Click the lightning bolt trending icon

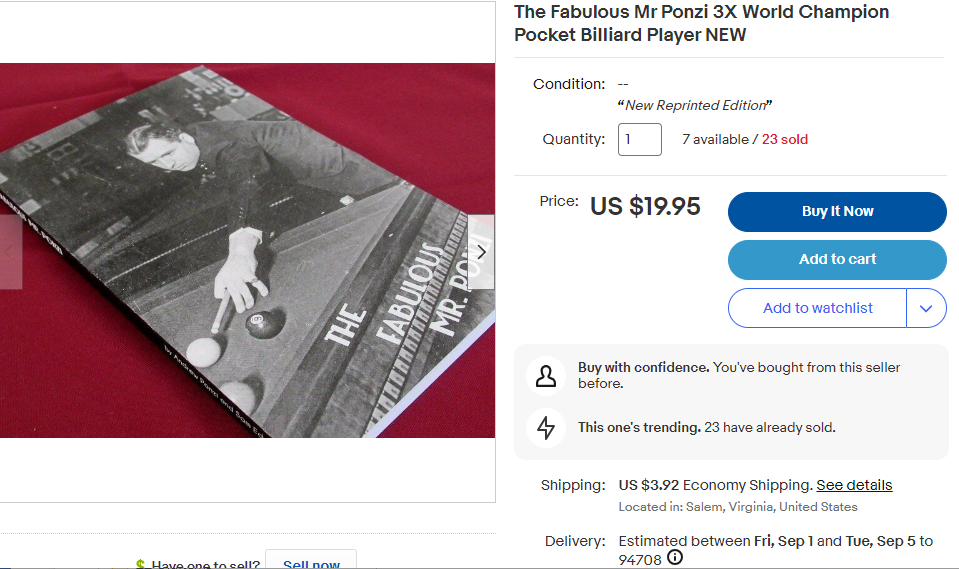546,427
